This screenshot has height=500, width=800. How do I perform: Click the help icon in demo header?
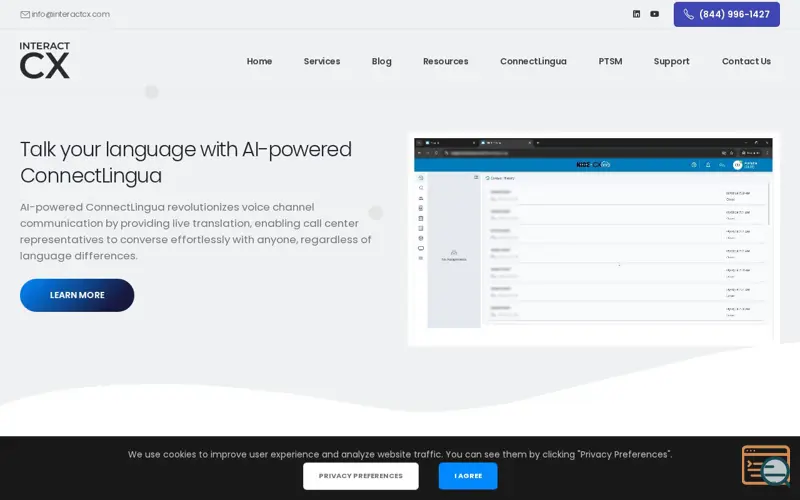tap(693, 165)
